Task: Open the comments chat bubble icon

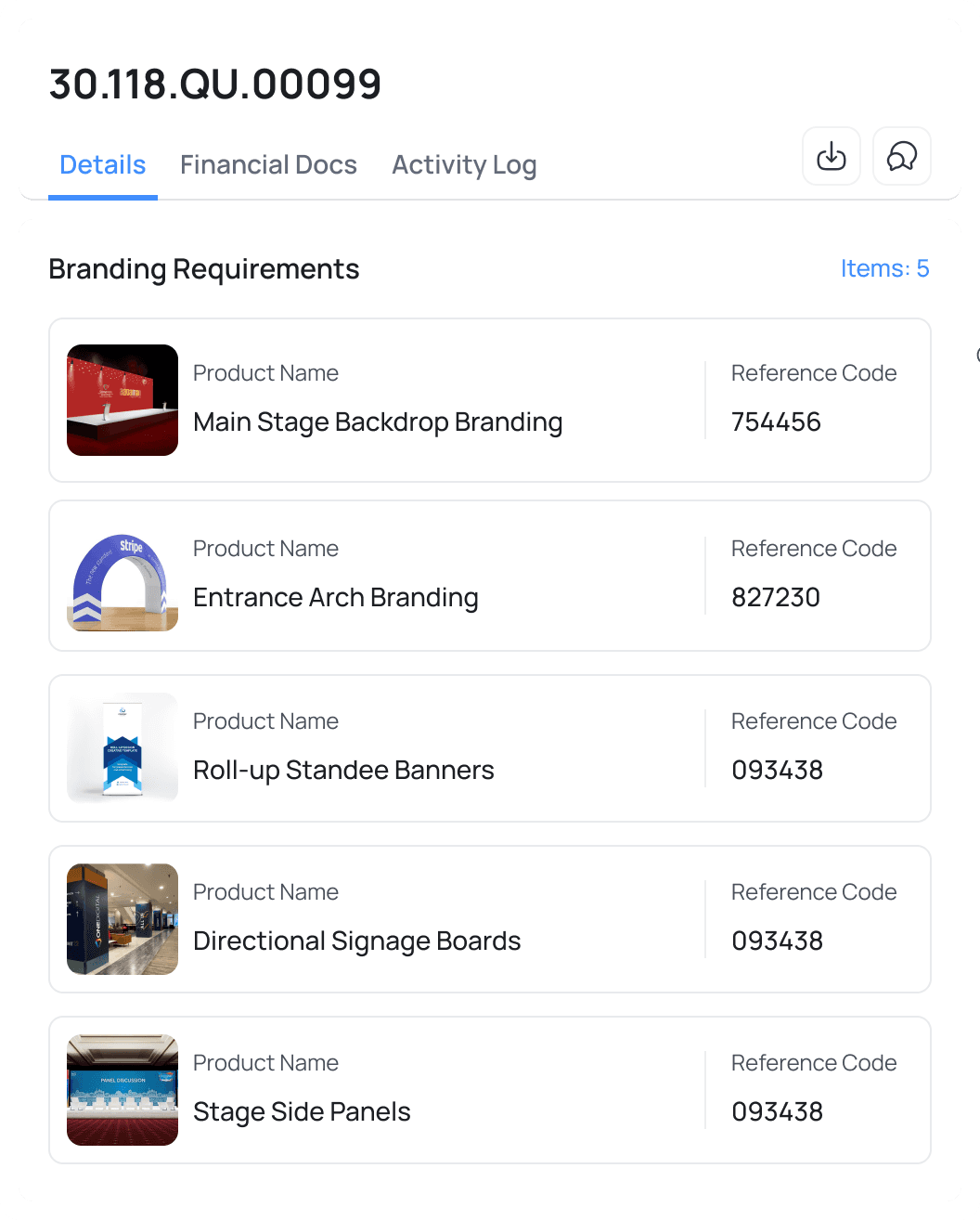Action: (901, 156)
